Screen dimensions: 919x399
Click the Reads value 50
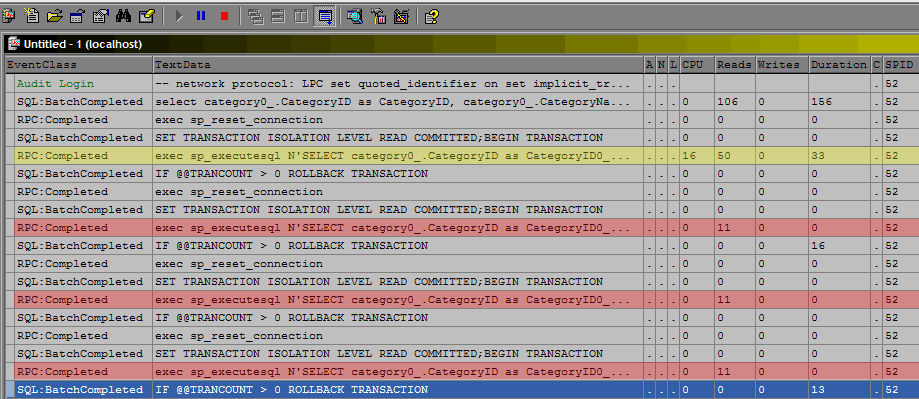(724, 156)
